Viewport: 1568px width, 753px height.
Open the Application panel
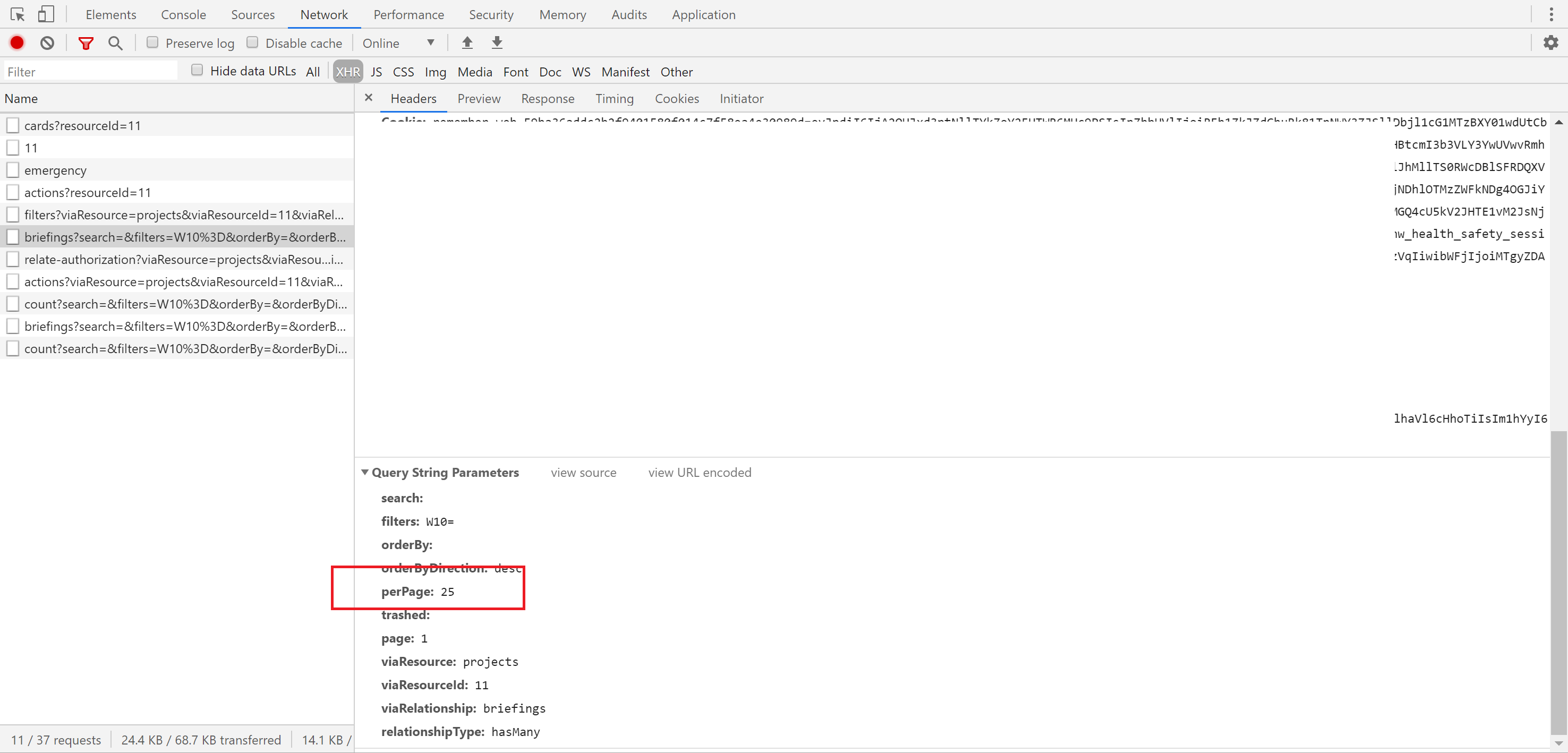tap(703, 14)
